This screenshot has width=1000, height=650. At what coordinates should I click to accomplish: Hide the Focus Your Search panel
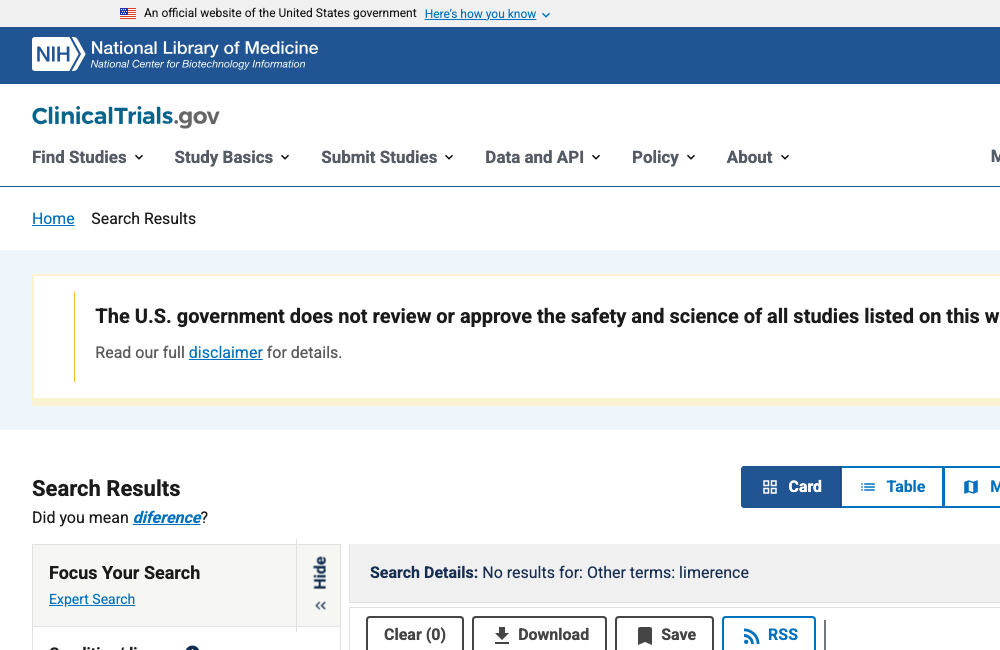pos(320,584)
